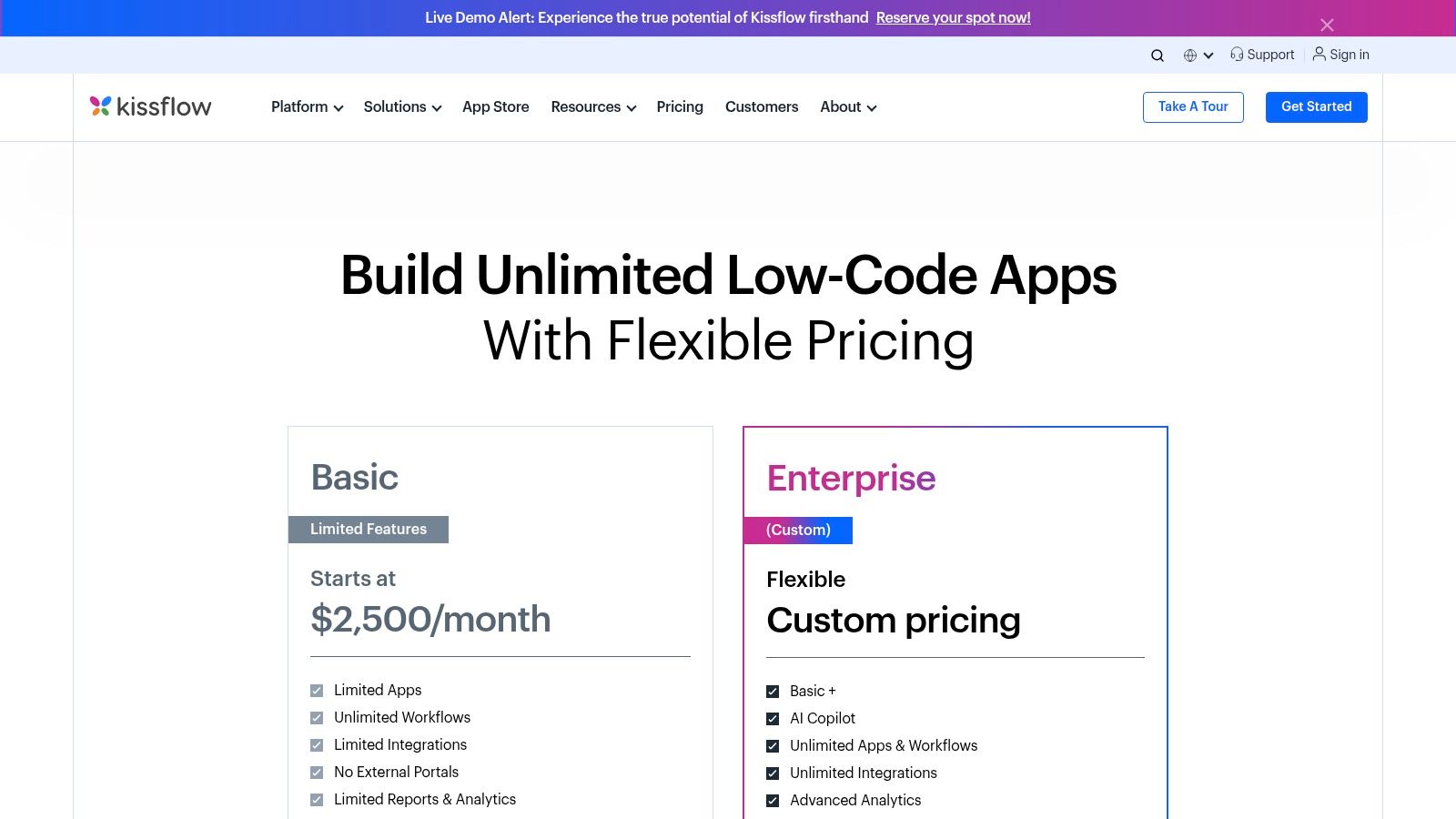
Task: Open the language selector chevron
Action: pyautogui.click(x=1209, y=56)
